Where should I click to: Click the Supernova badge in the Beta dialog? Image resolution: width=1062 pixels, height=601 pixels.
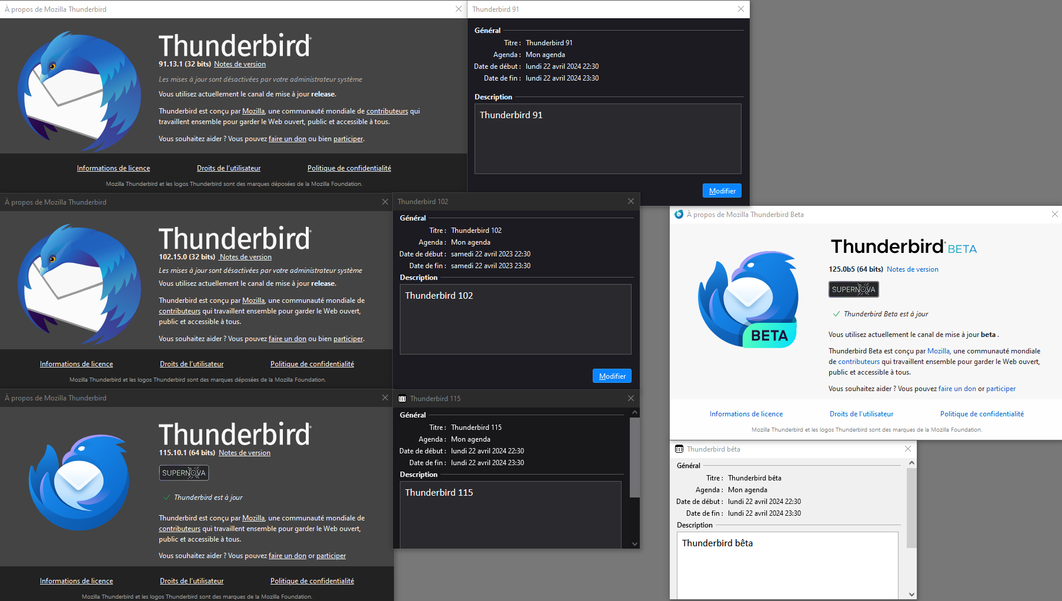853,289
